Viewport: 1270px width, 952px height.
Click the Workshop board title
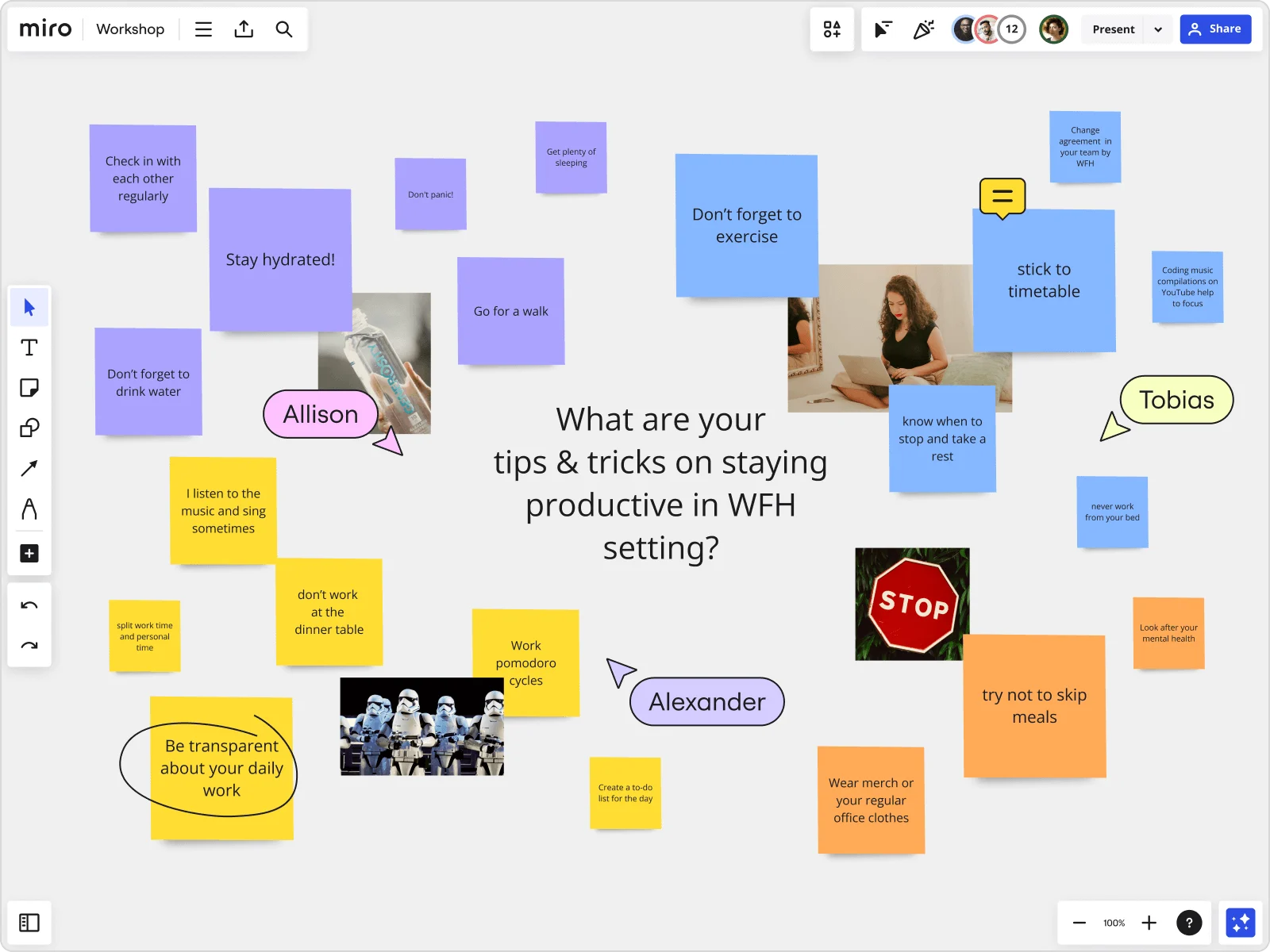click(130, 29)
